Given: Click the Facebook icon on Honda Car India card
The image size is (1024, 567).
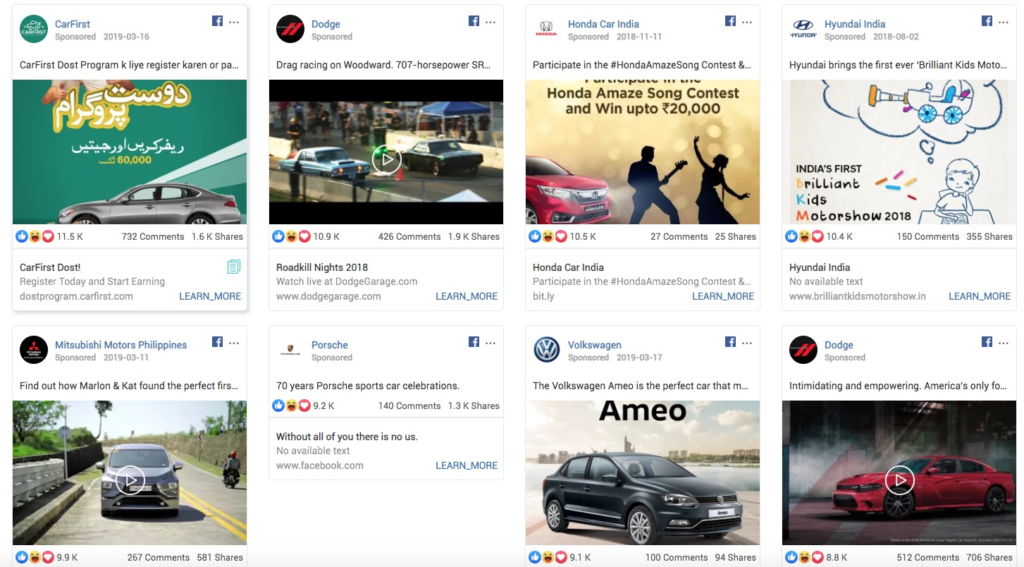Looking at the screenshot, I should click(731, 22).
